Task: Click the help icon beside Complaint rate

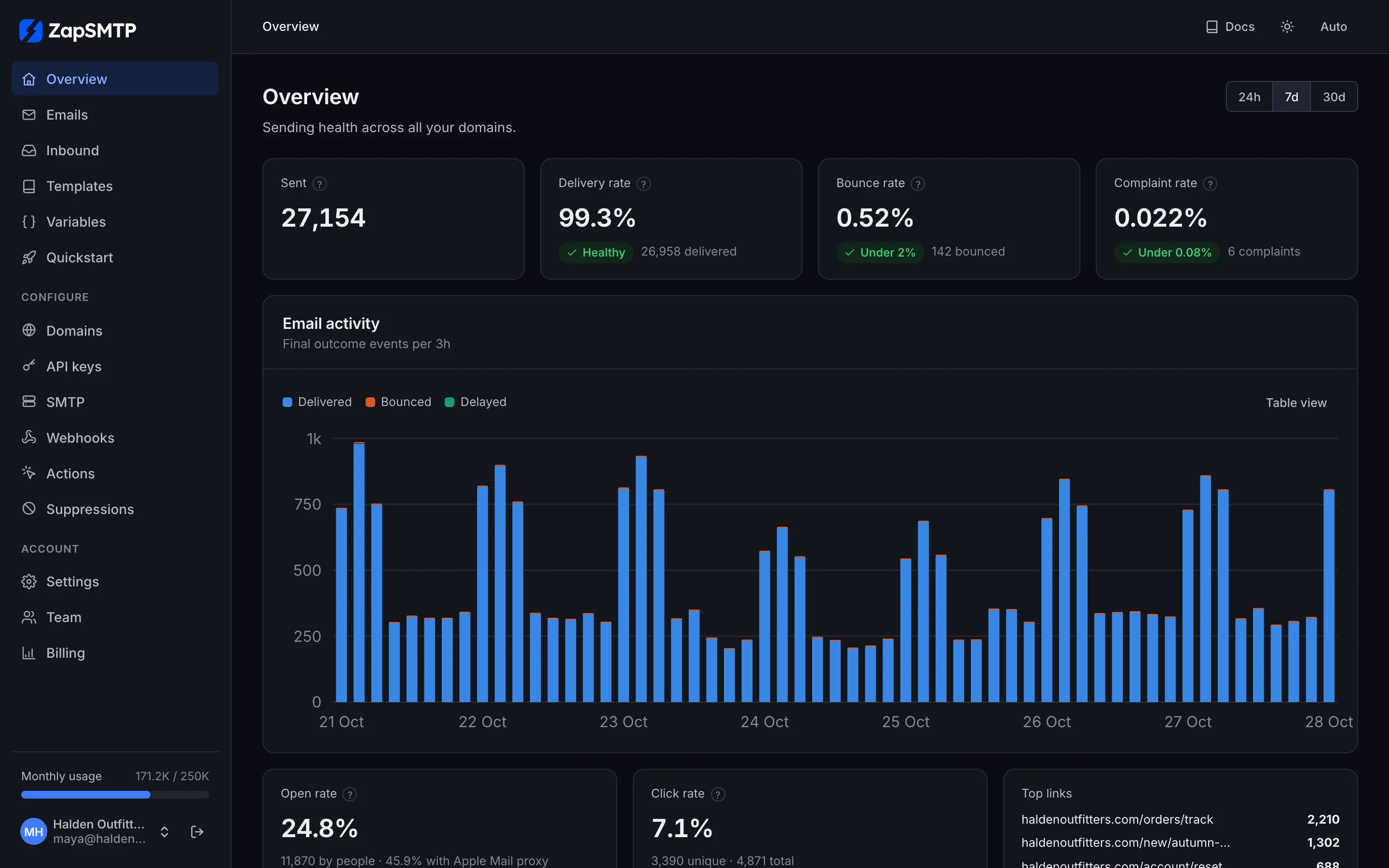Action: [x=1210, y=184]
